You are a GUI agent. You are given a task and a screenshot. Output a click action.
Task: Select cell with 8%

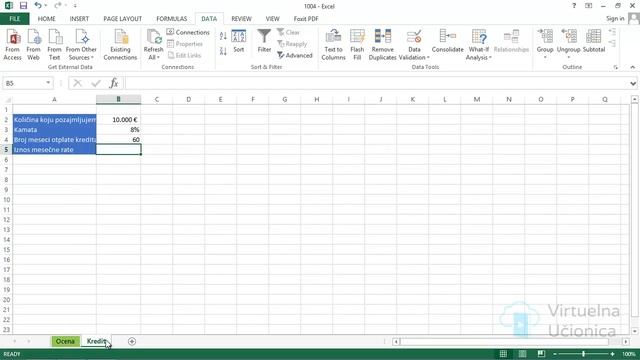click(118, 130)
